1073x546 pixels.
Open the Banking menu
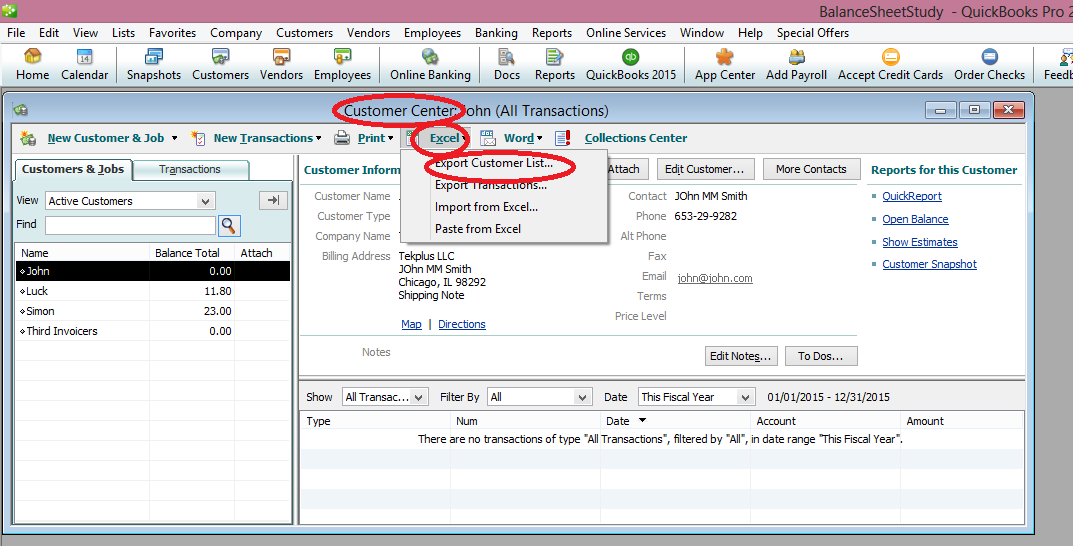coord(496,33)
